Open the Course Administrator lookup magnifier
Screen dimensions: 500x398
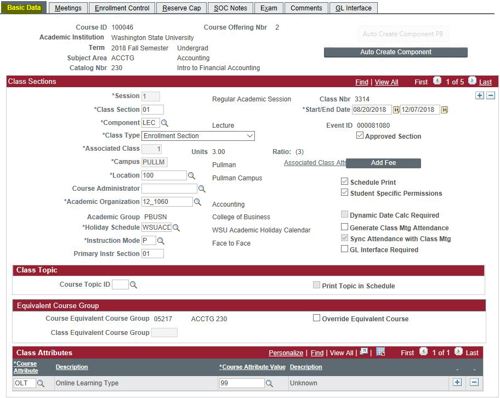tap(202, 189)
